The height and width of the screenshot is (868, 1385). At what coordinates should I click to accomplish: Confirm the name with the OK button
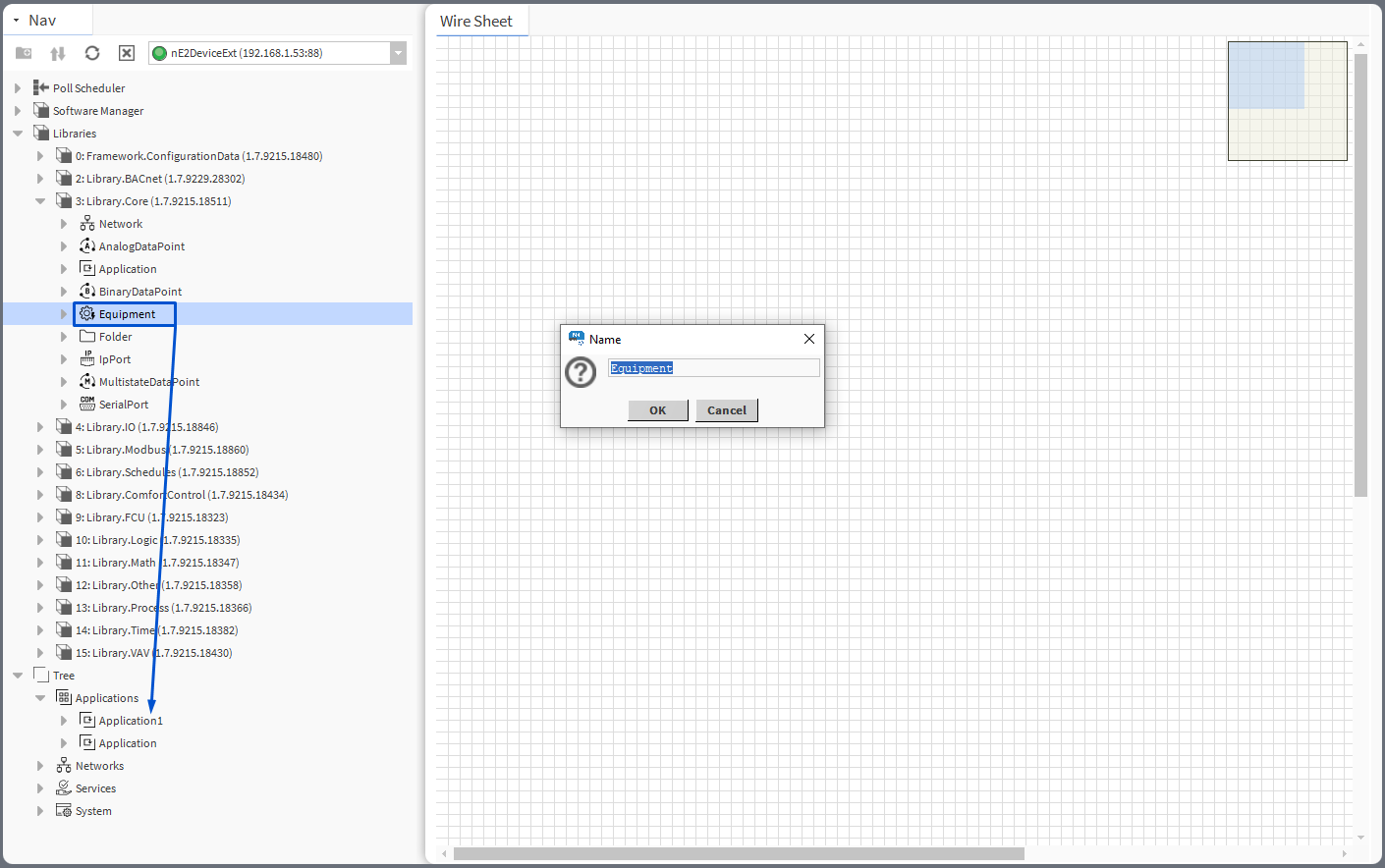click(x=657, y=410)
